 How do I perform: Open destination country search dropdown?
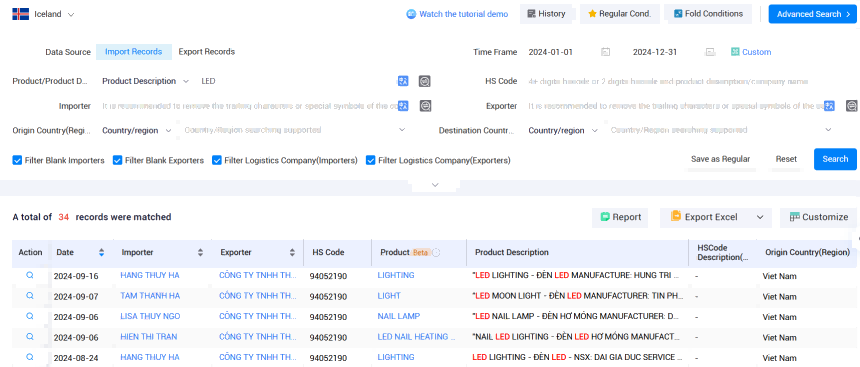pos(721,130)
